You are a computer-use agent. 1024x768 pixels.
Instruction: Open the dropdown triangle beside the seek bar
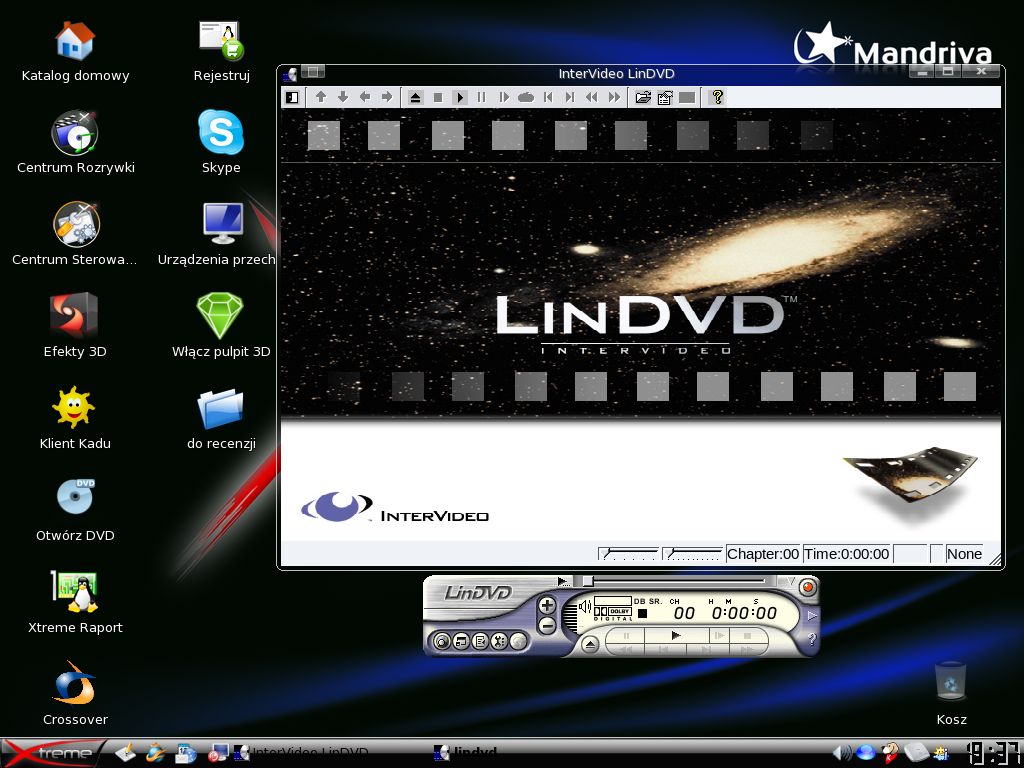(x=790, y=581)
